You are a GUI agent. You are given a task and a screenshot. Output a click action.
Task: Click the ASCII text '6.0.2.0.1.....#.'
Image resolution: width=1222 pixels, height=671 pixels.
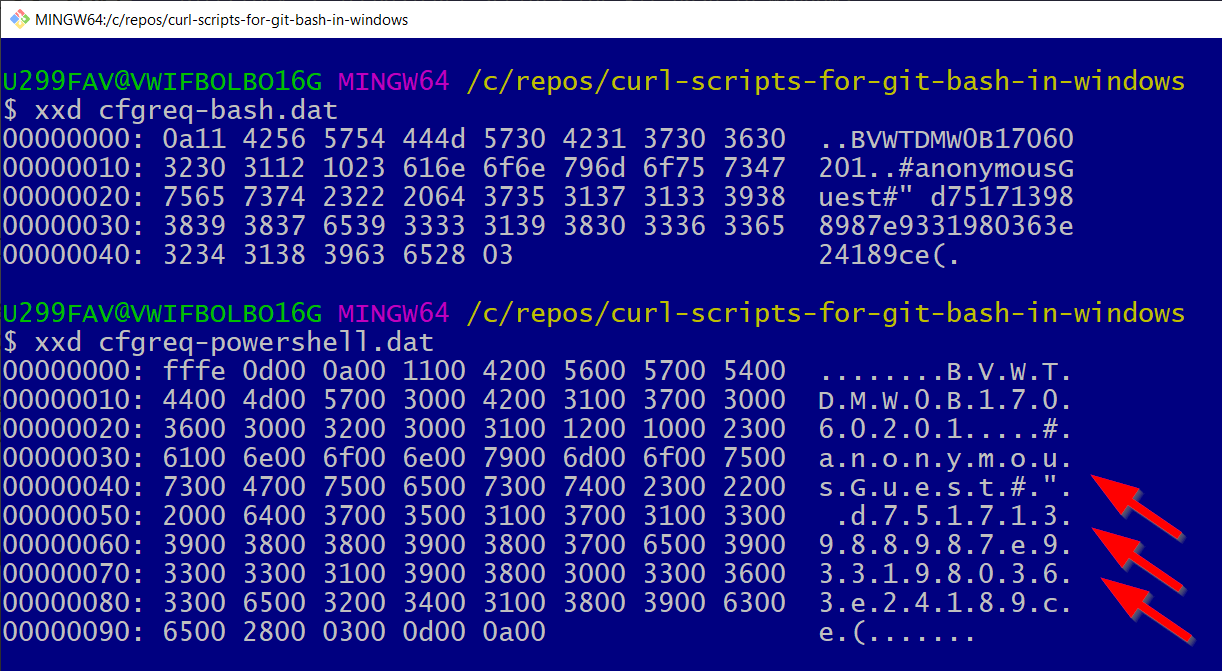point(946,432)
